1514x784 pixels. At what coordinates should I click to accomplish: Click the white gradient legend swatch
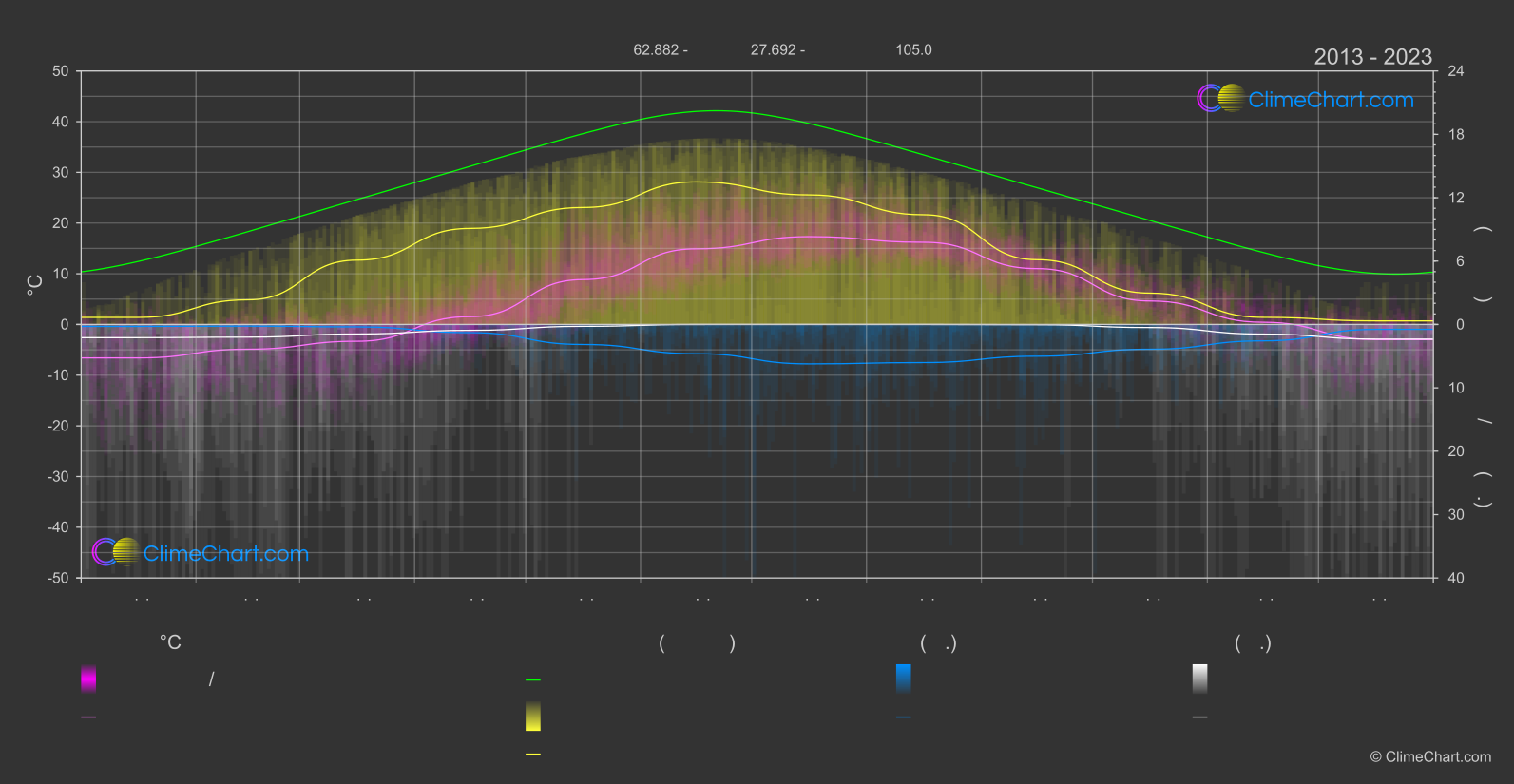pyautogui.click(x=1200, y=679)
